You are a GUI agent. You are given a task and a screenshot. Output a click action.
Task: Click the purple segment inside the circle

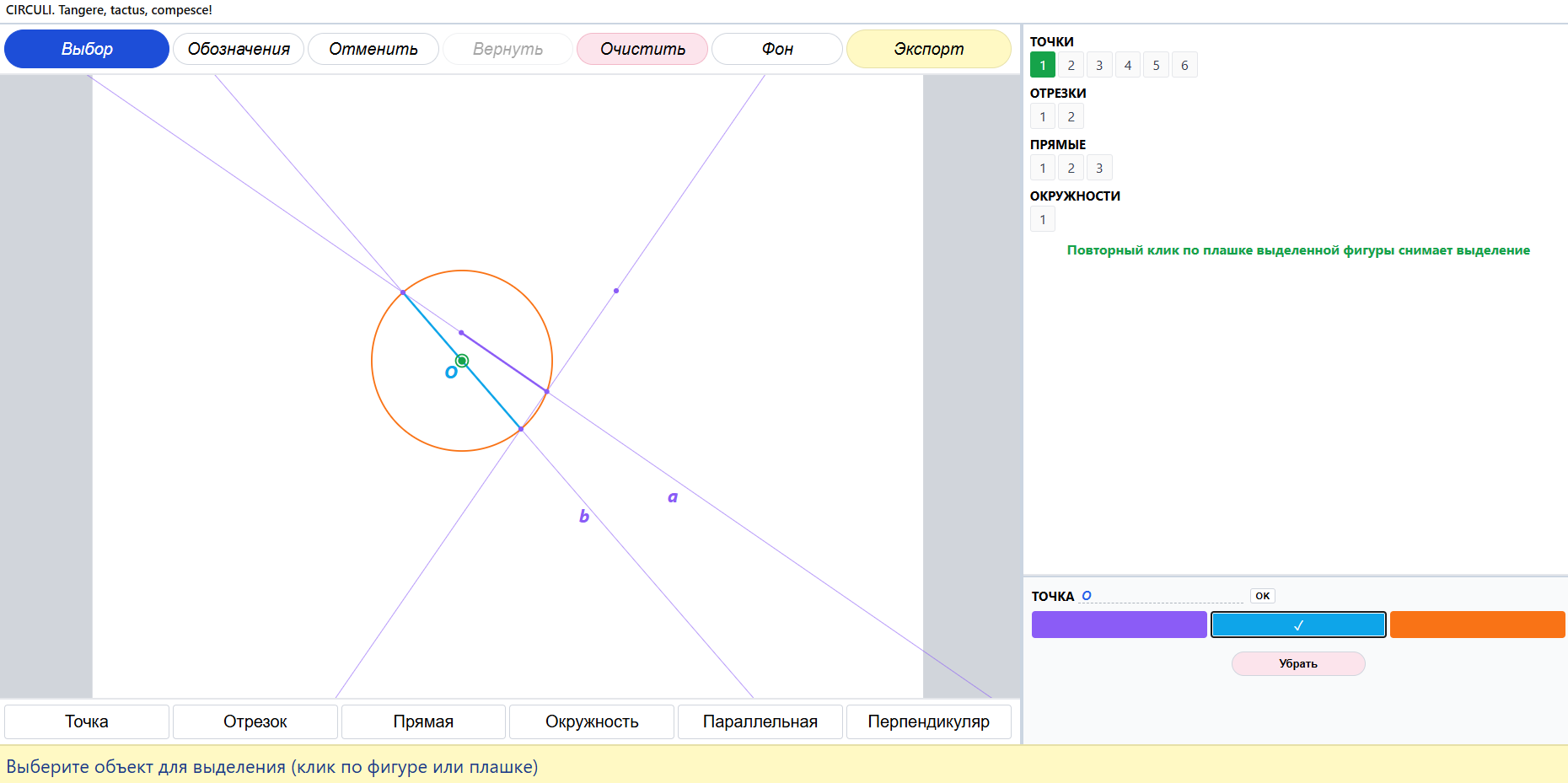coord(504,362)
